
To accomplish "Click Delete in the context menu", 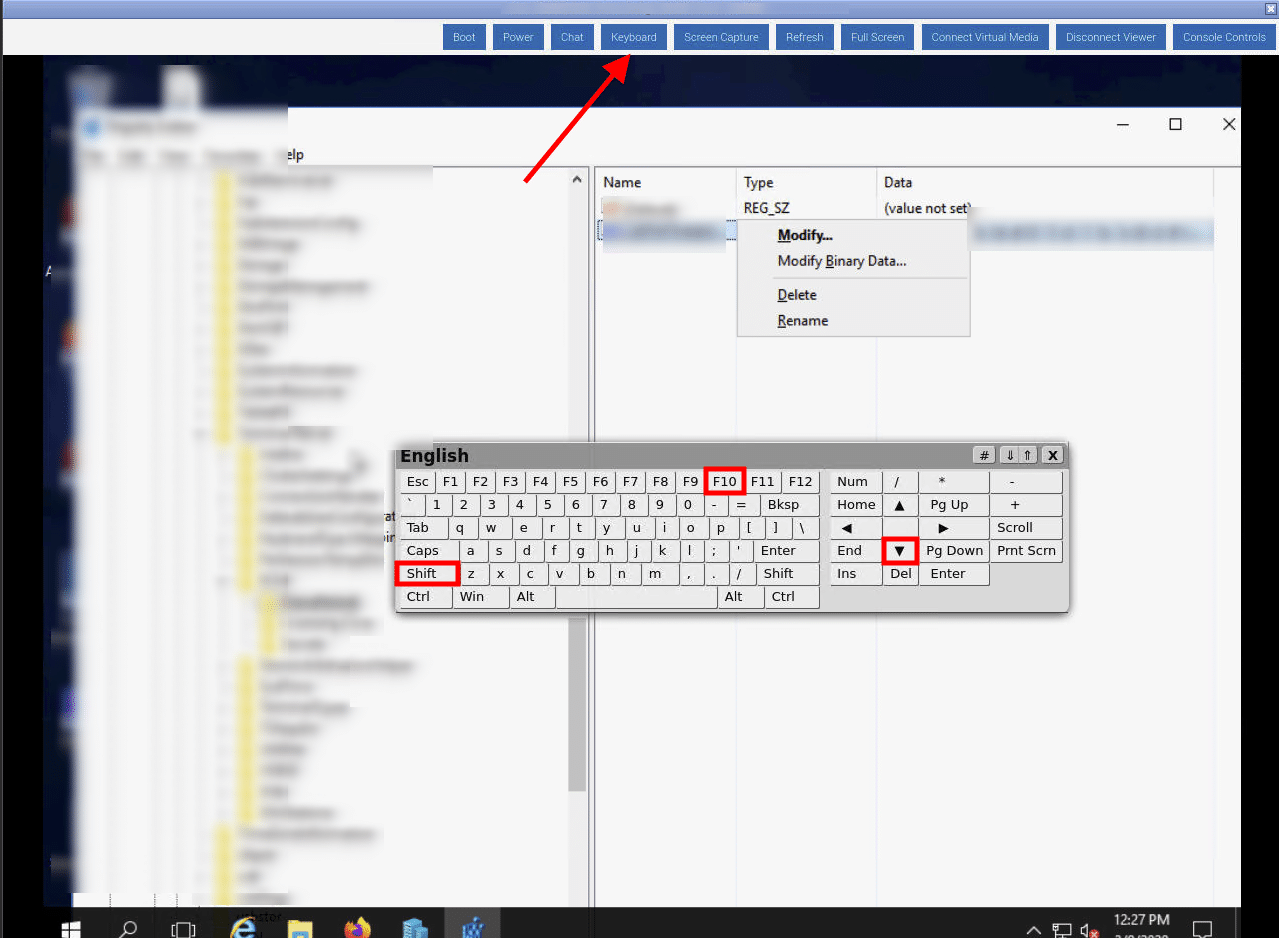I will pyautogui.click(x=797, y=295).
